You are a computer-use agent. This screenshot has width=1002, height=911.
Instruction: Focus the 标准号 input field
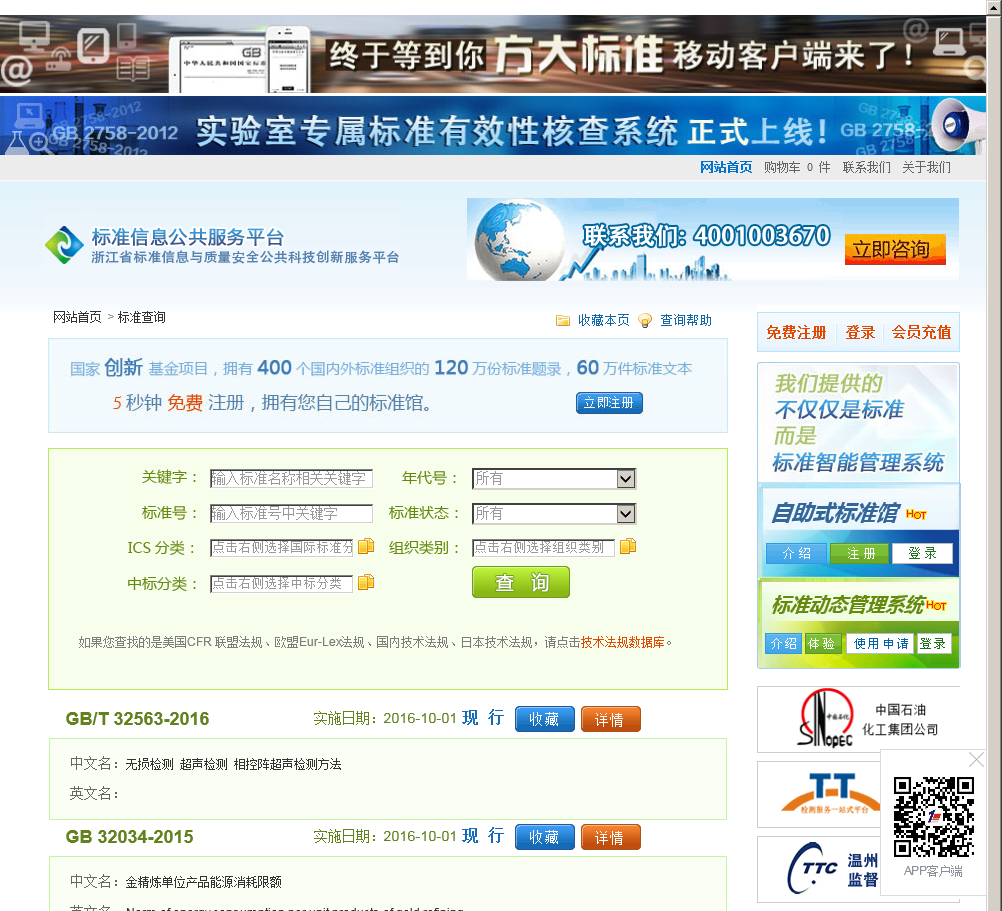pos(291,513)
